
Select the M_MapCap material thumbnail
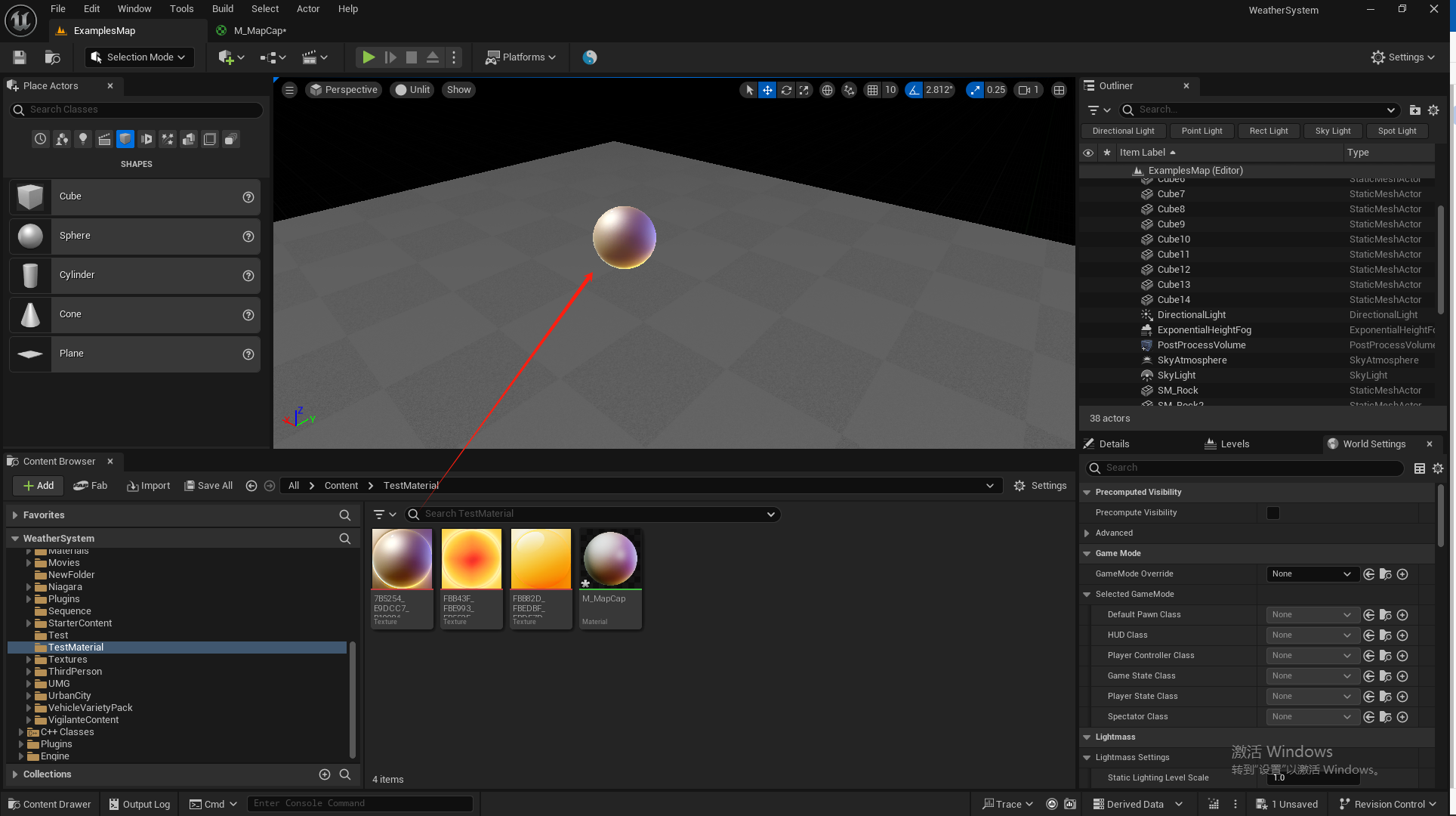click(610, 560)
